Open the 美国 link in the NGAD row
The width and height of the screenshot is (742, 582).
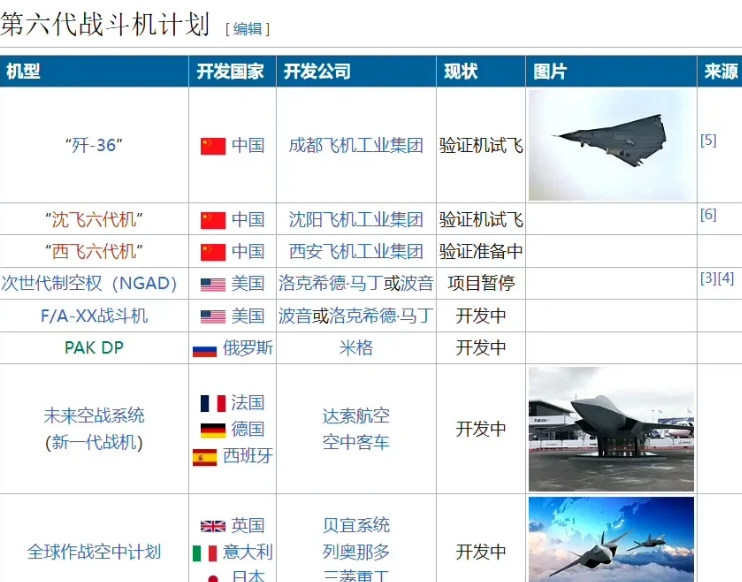[247, 283]
